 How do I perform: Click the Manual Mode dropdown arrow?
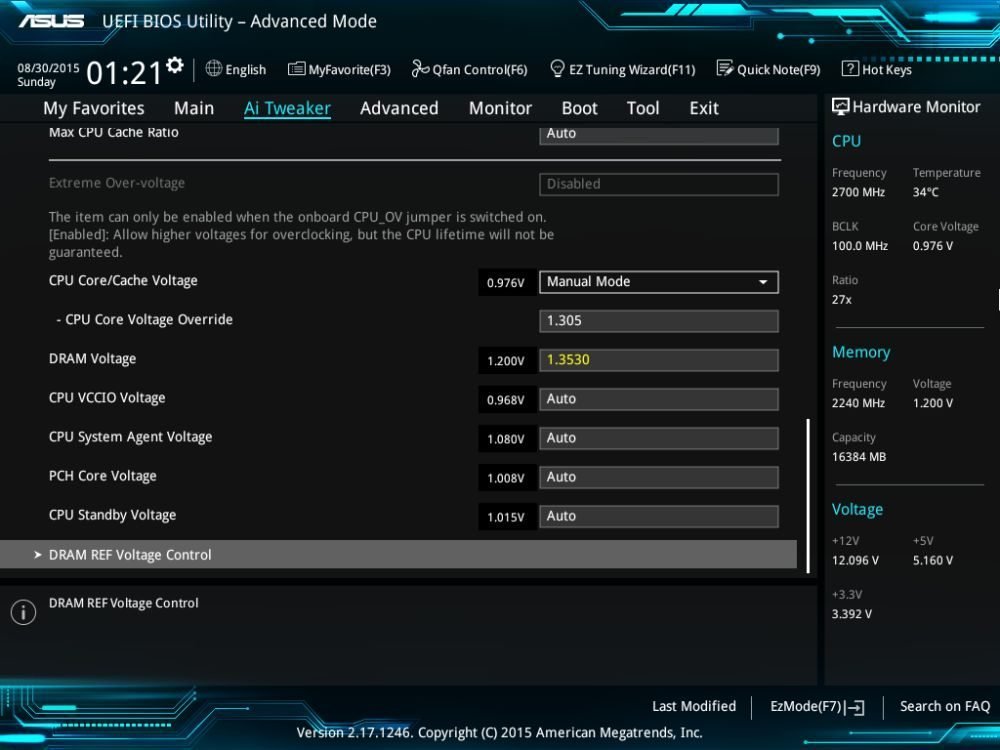coord(763,282)
